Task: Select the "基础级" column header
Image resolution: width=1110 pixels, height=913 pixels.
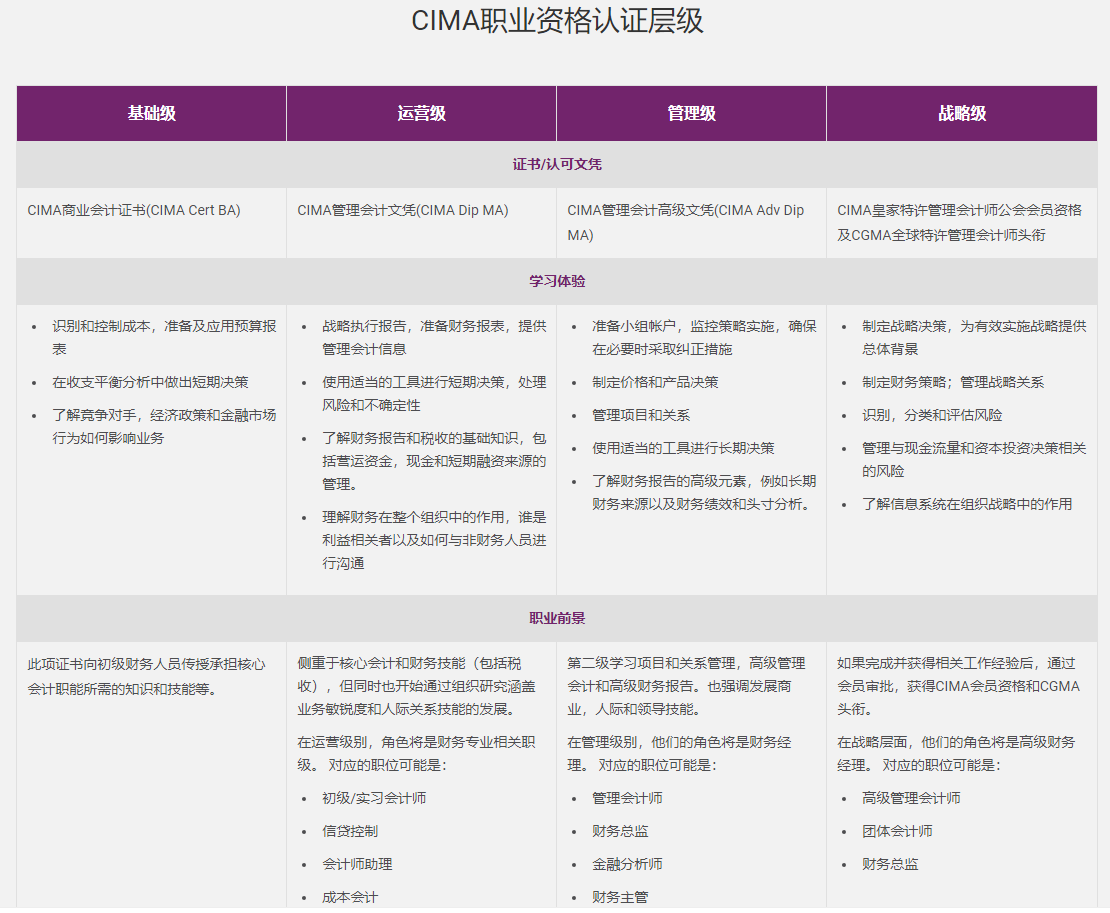Action: pyautogui.click(x=151, y=113)
